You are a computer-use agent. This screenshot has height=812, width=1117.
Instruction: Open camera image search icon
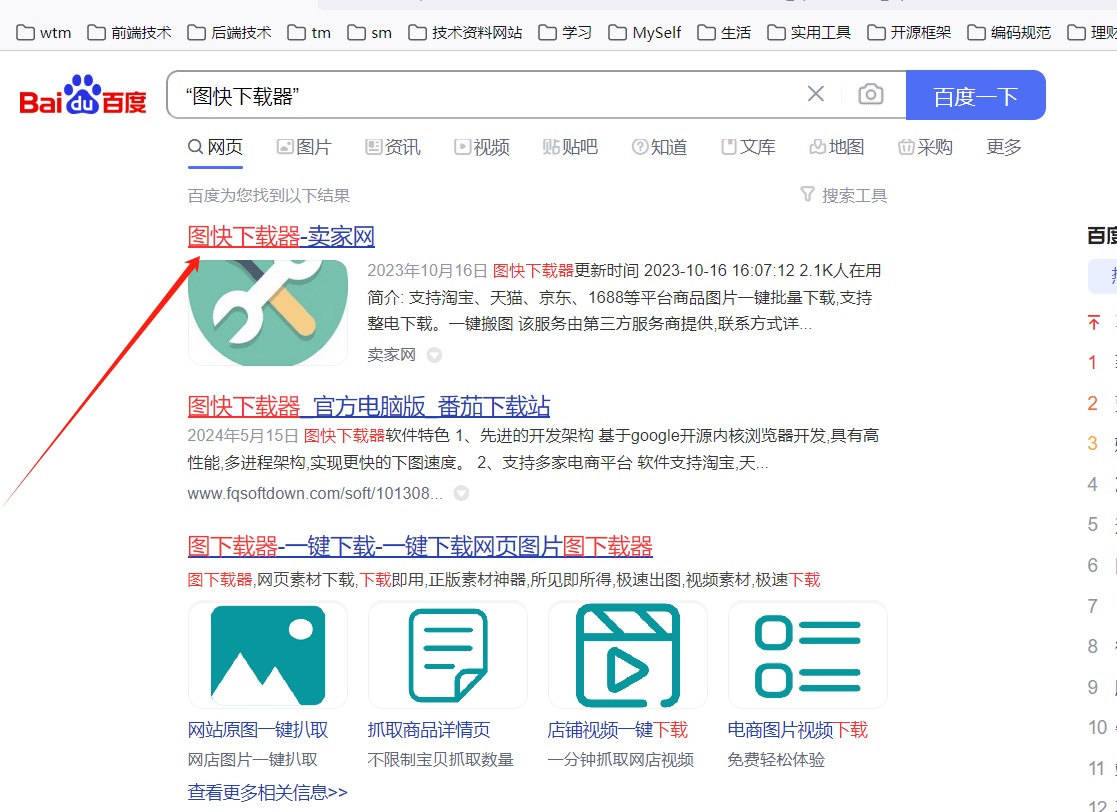871,94
